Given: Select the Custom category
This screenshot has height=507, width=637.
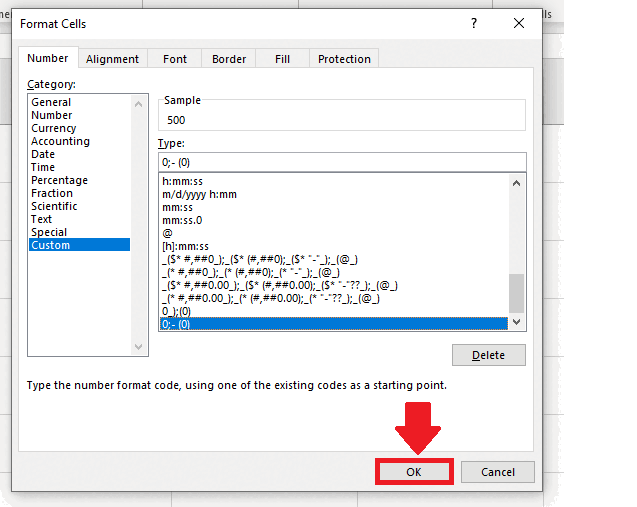Looking at the screenshot, I should point(79,245).
